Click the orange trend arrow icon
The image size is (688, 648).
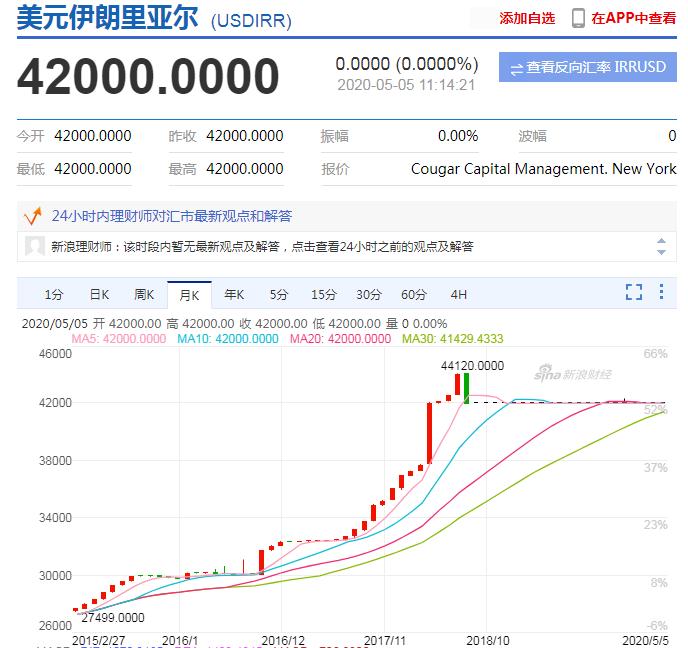pos(33,216)
